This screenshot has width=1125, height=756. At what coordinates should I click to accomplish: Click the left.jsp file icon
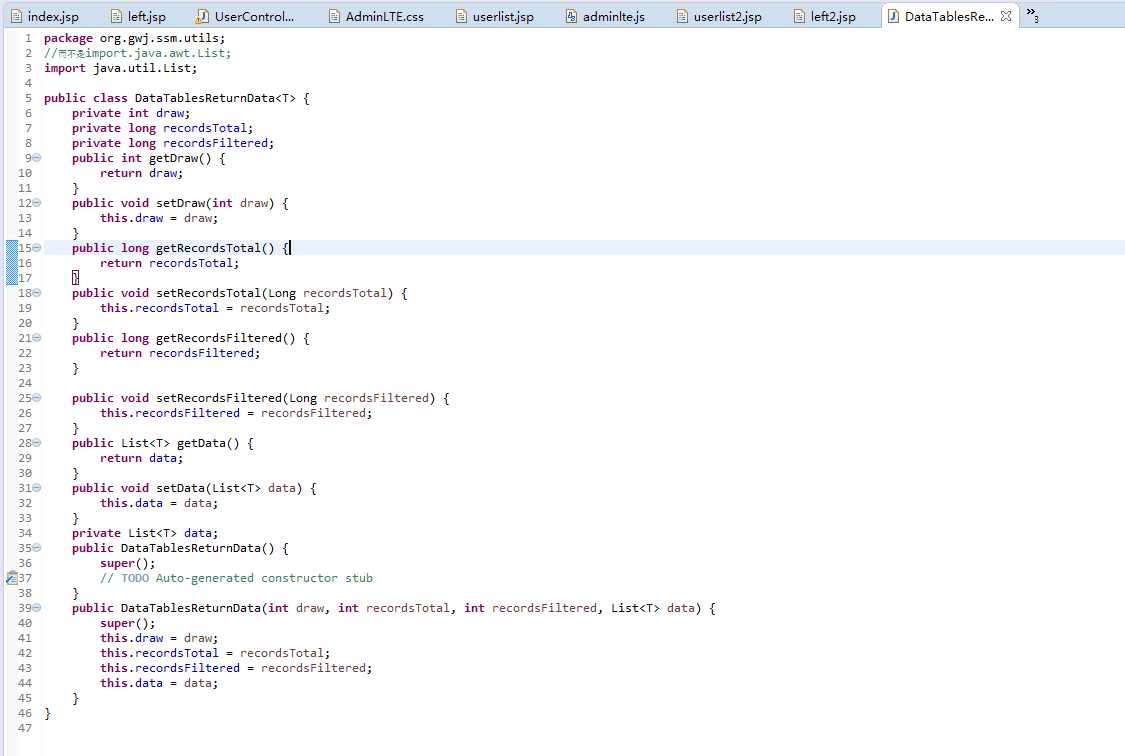coord(116,16)
